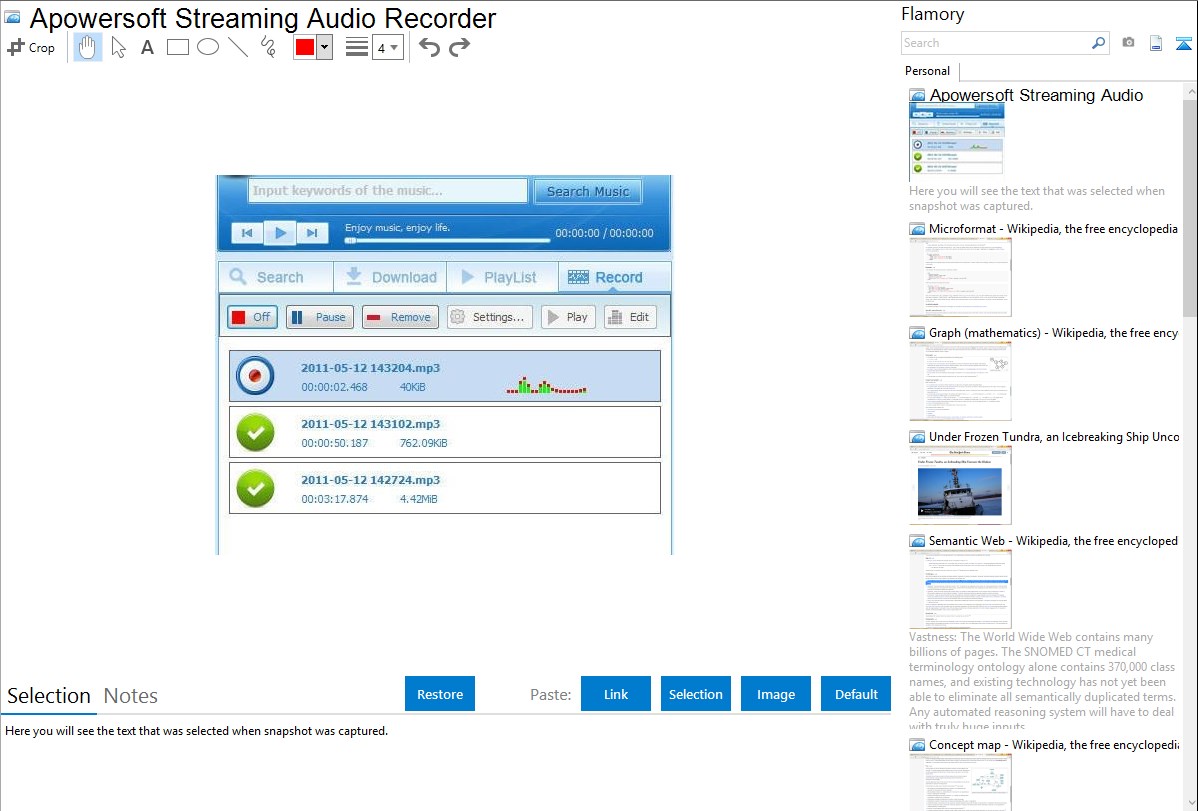Redo the annotation
The width and height of the screenshot is (1198, 811).
click(459, 47)
